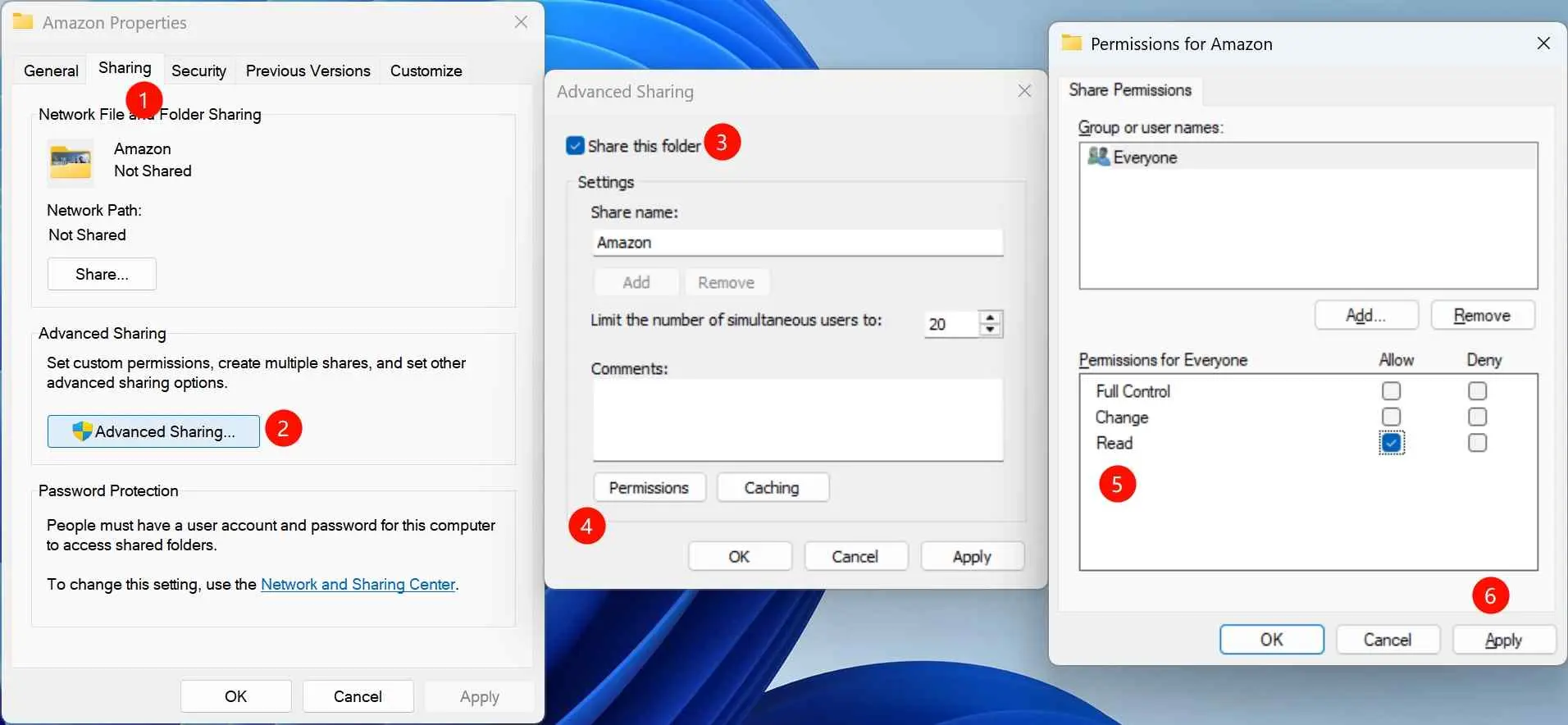1568x725 pixels.
Task: Click the Remove button under Share name
Action: pyautogui.click(x=726, y=282)
